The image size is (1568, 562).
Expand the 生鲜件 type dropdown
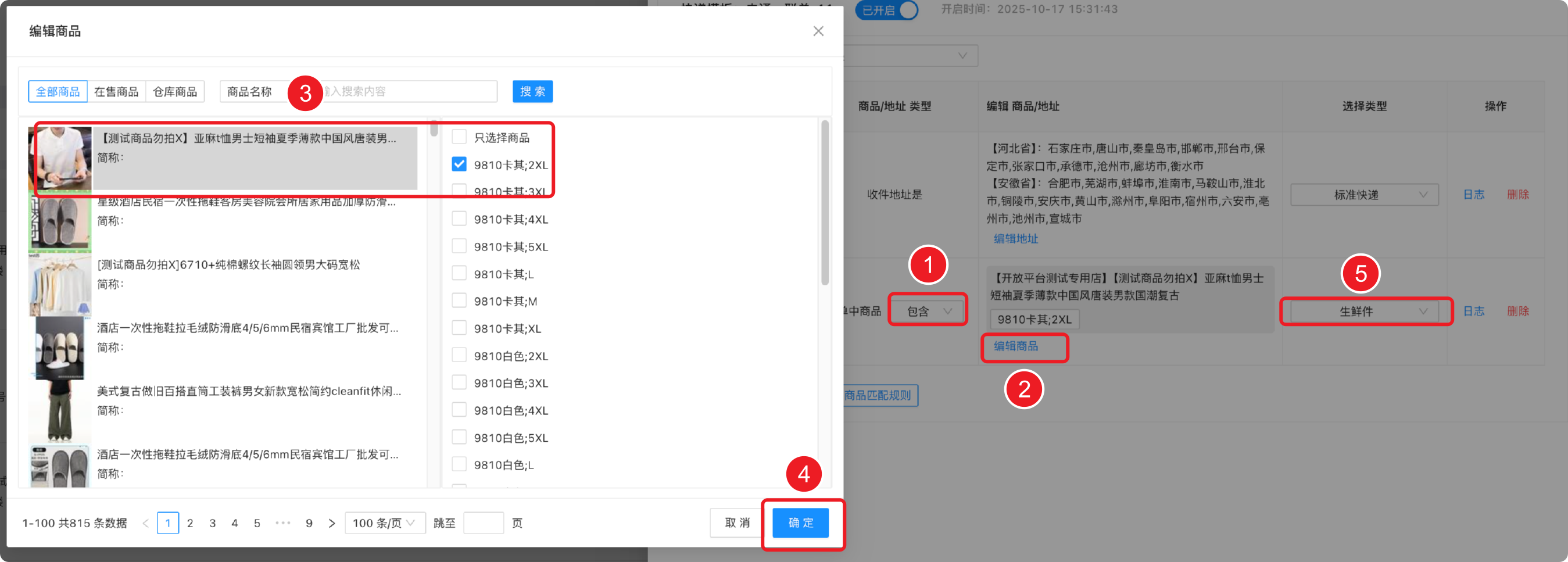pyautogui.click(x=1364, y=311)
